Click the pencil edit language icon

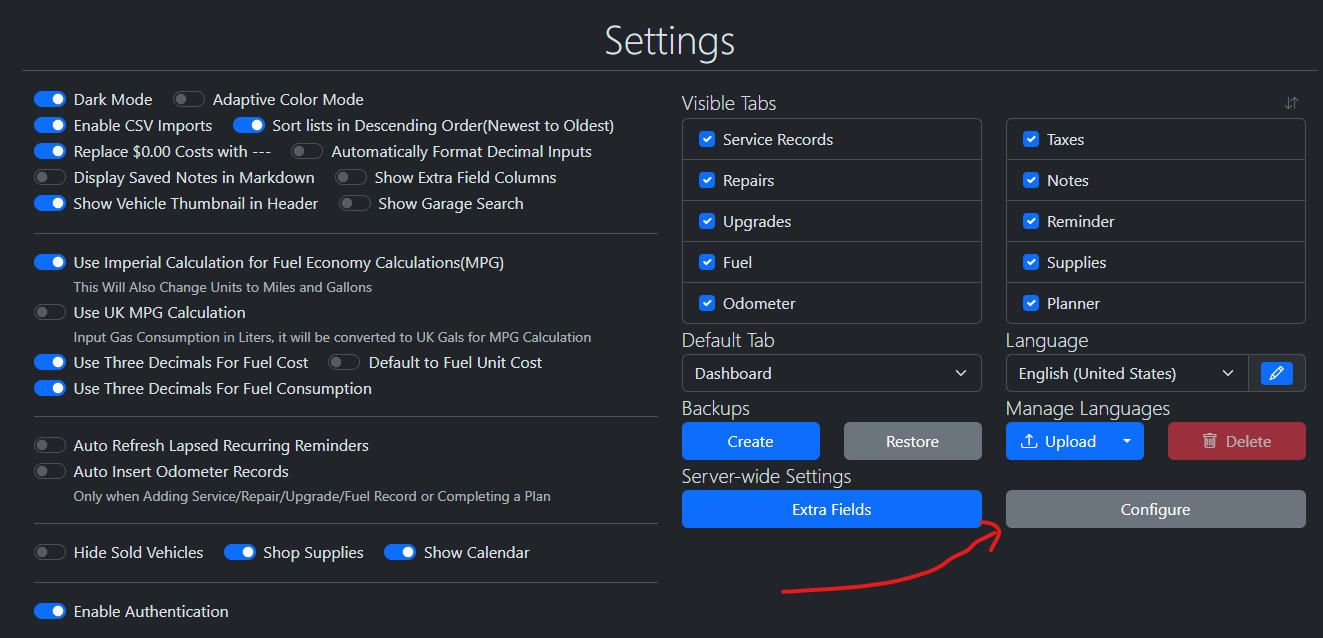[x=1276, y=373]
